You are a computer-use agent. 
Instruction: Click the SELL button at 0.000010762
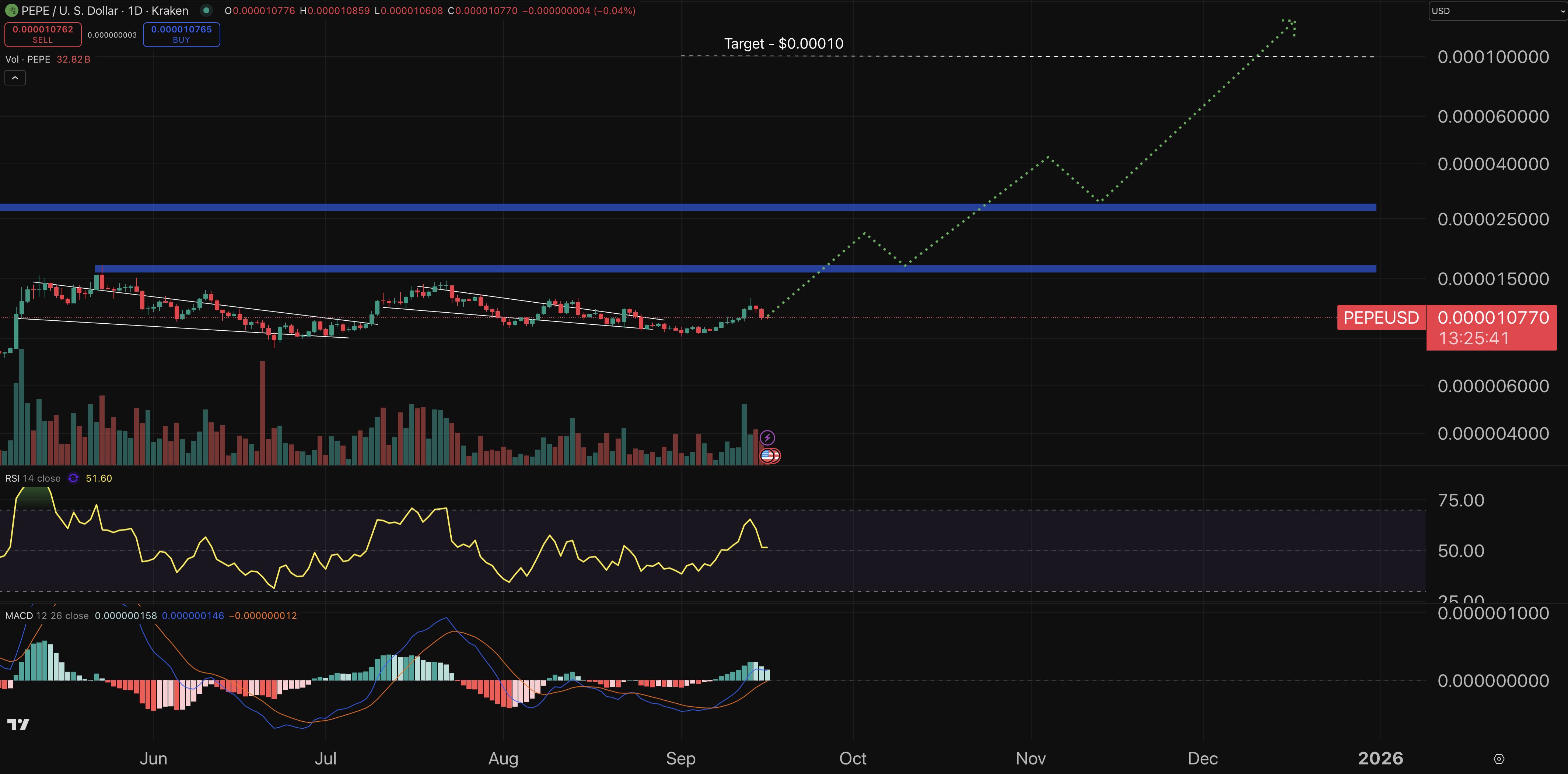43,34
